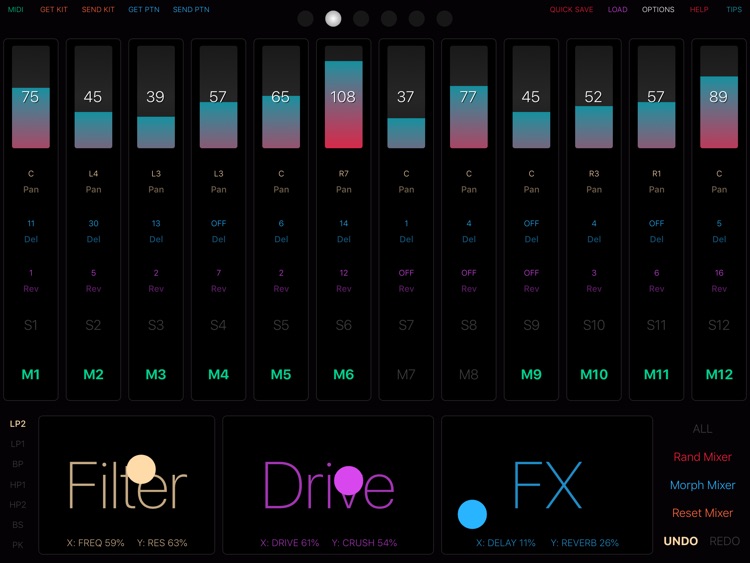Solo track S12
The width and height of the screenshot is (750, 563).
(719, 325)
